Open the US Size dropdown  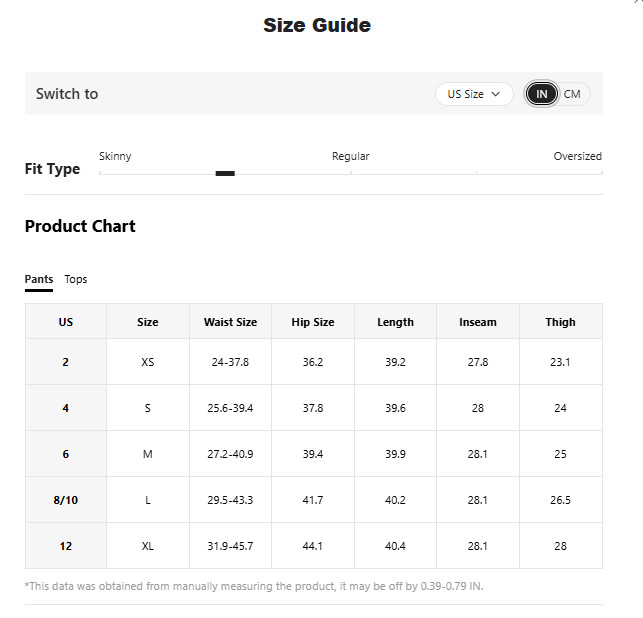474,94
